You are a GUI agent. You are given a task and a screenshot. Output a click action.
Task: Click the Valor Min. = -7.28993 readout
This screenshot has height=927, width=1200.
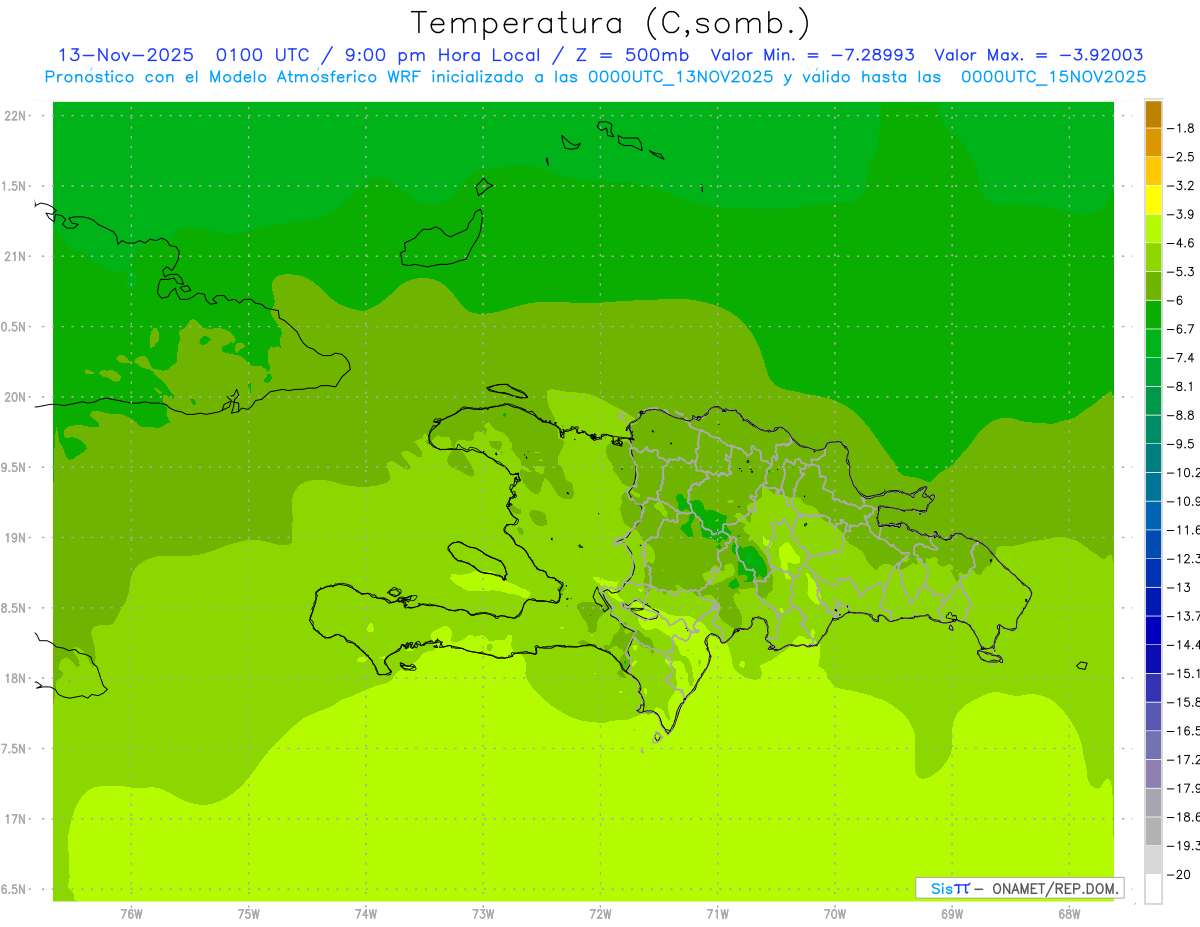click(x=815, y=55)
